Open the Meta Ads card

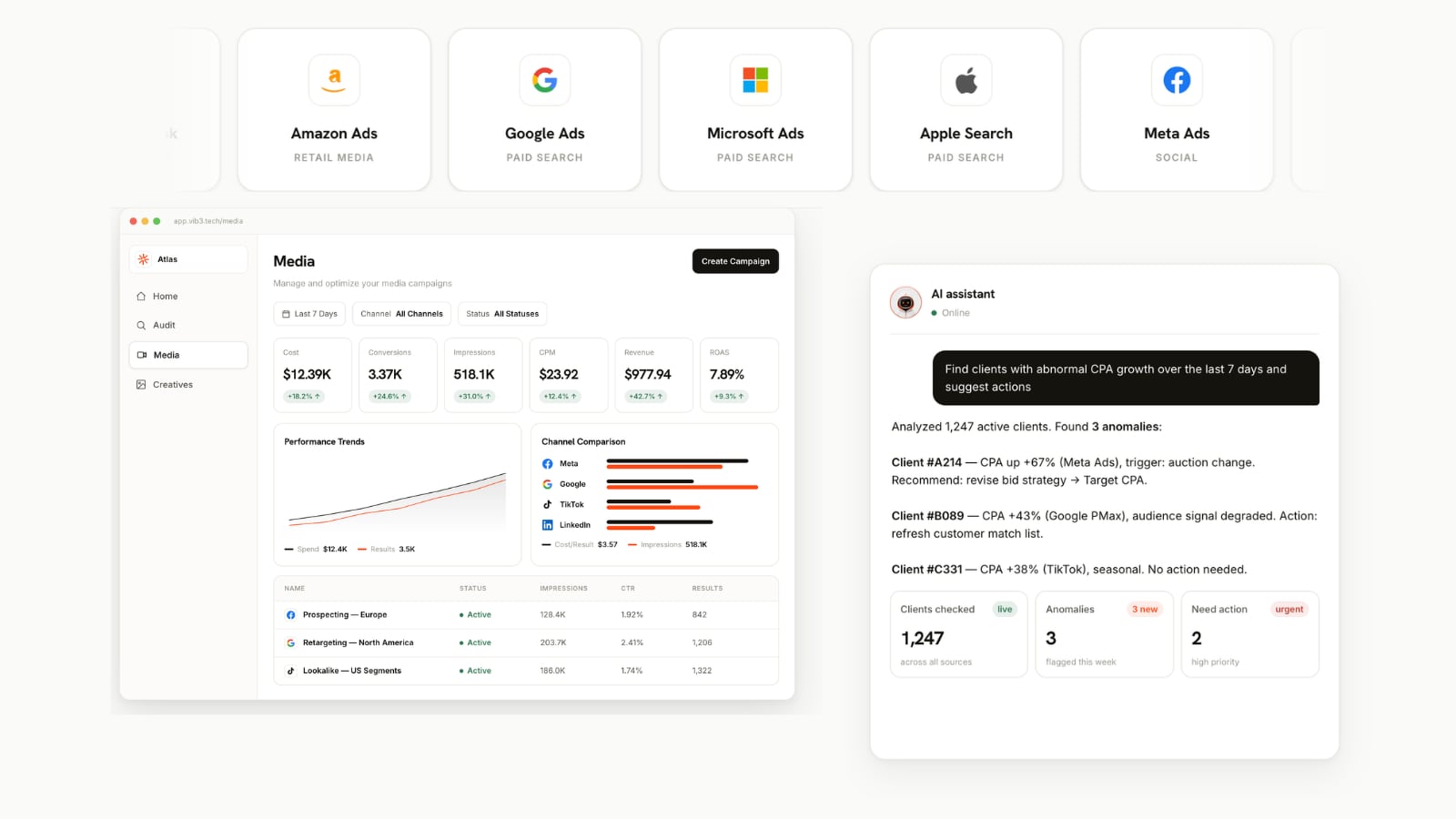click(x=1177, y=110)
